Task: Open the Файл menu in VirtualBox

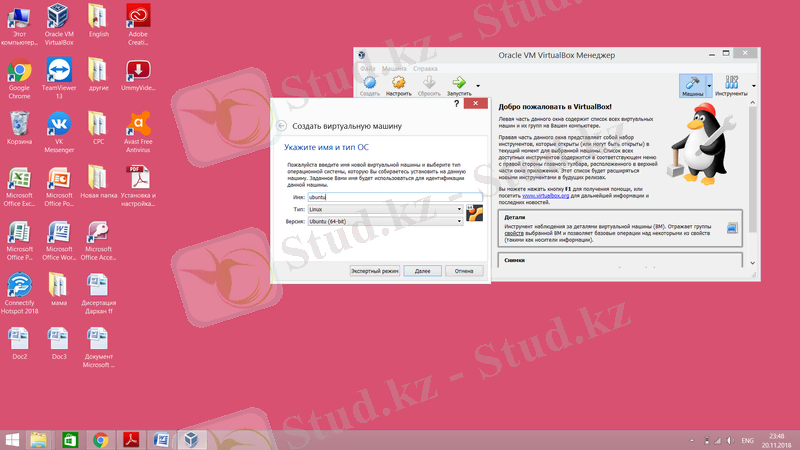Action: (367, 68)
